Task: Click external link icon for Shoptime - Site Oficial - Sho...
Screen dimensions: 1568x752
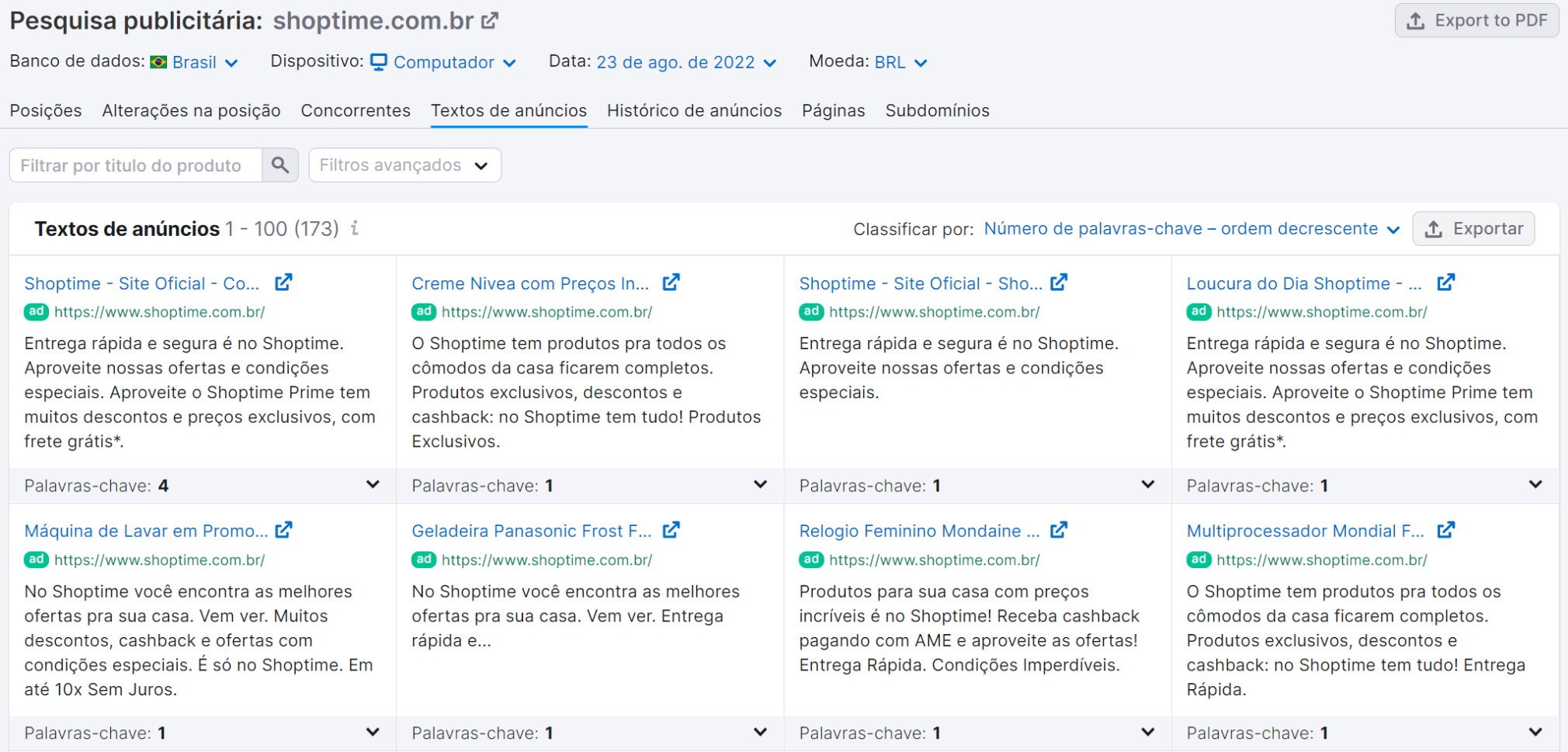Action: (x=1059, y=282)
